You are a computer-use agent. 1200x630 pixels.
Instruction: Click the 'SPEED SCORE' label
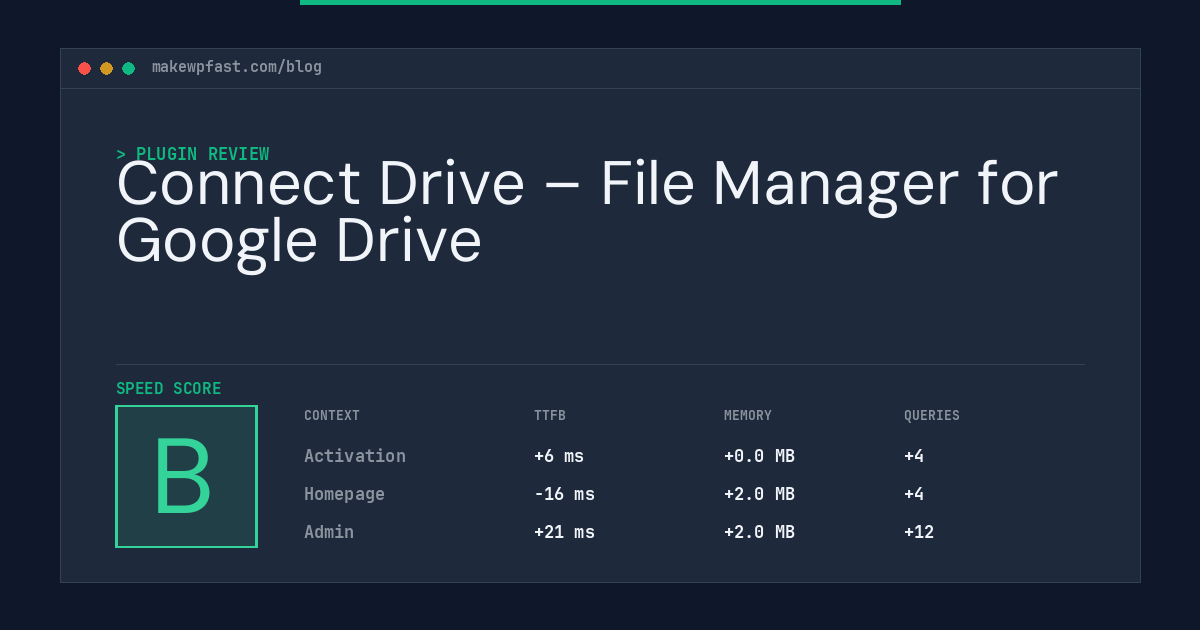[x=169, y=389]
